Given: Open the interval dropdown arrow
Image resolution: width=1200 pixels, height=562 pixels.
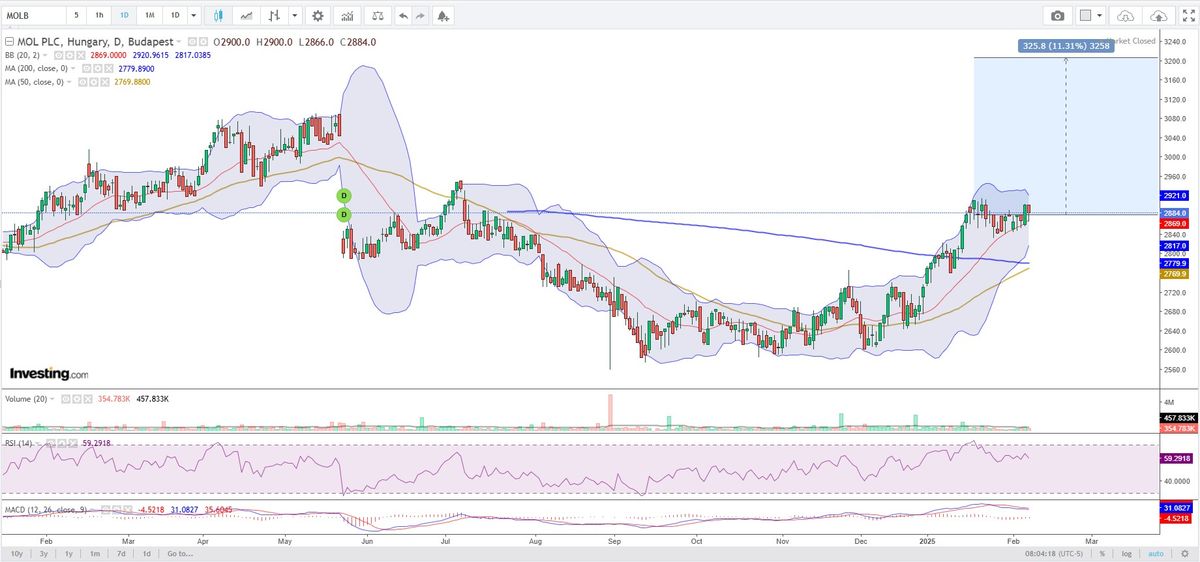Looking at the screenshot, I should pos(194,15).
